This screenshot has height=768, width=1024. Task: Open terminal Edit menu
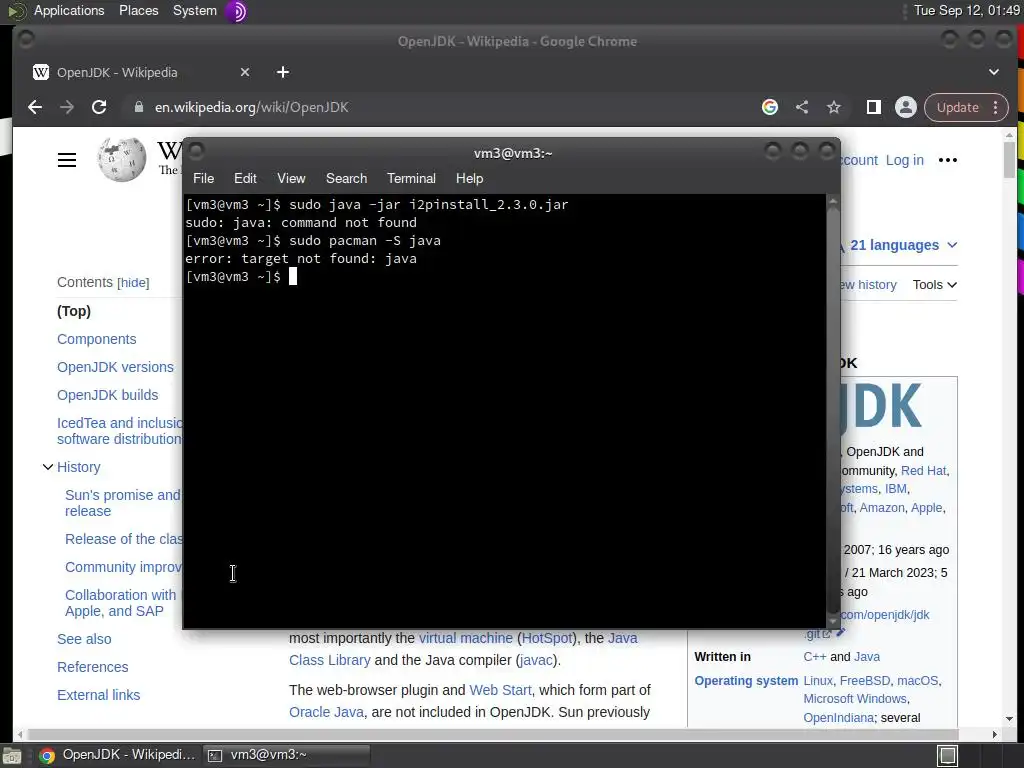246,178
